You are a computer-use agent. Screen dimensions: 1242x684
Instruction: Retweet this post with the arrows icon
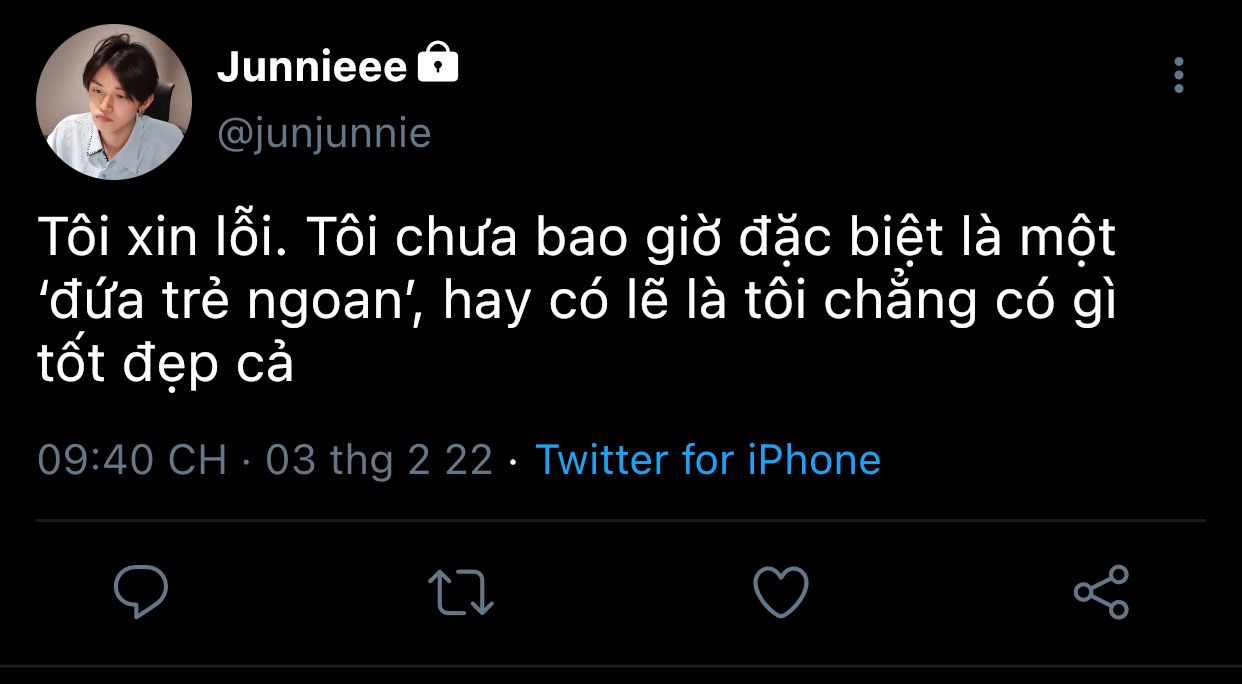pos(460,591)
